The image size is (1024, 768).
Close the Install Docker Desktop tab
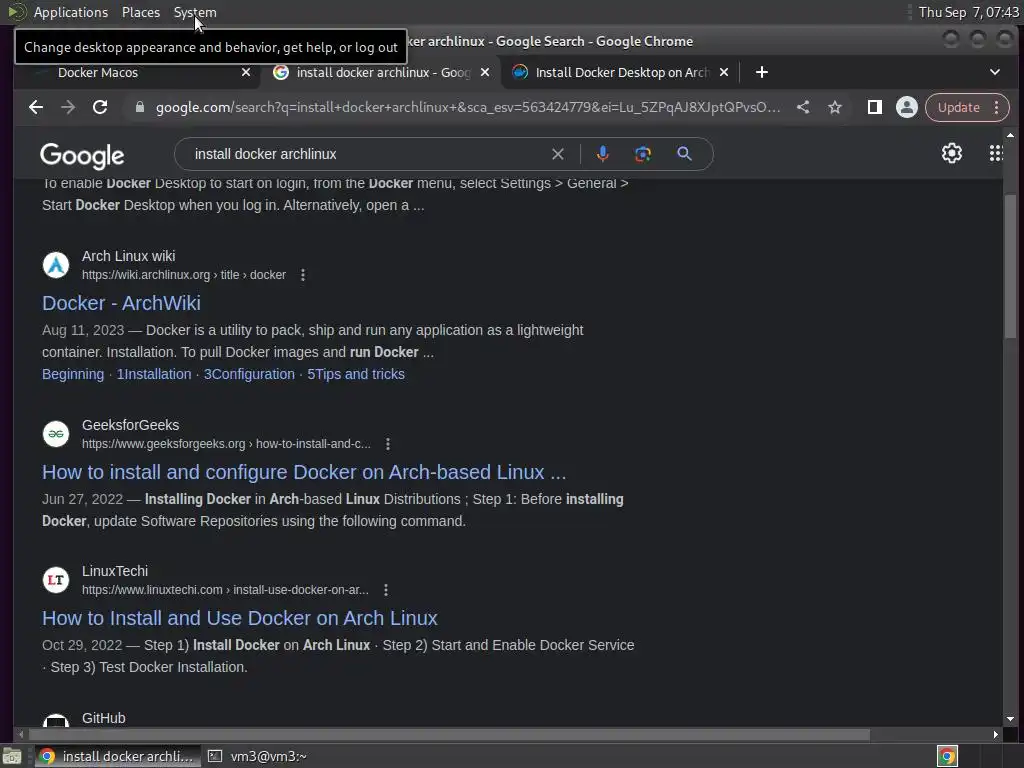tap(724, 72)
